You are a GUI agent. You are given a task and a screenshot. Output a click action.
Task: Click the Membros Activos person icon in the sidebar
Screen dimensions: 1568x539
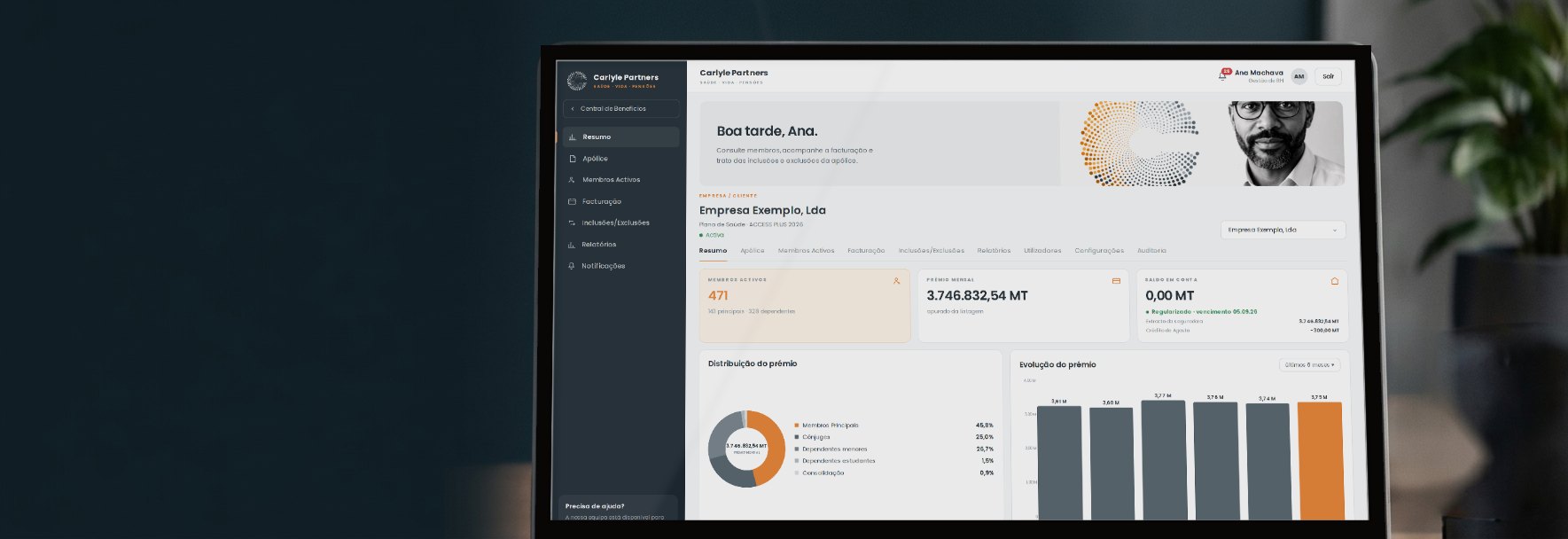point(572,180)
